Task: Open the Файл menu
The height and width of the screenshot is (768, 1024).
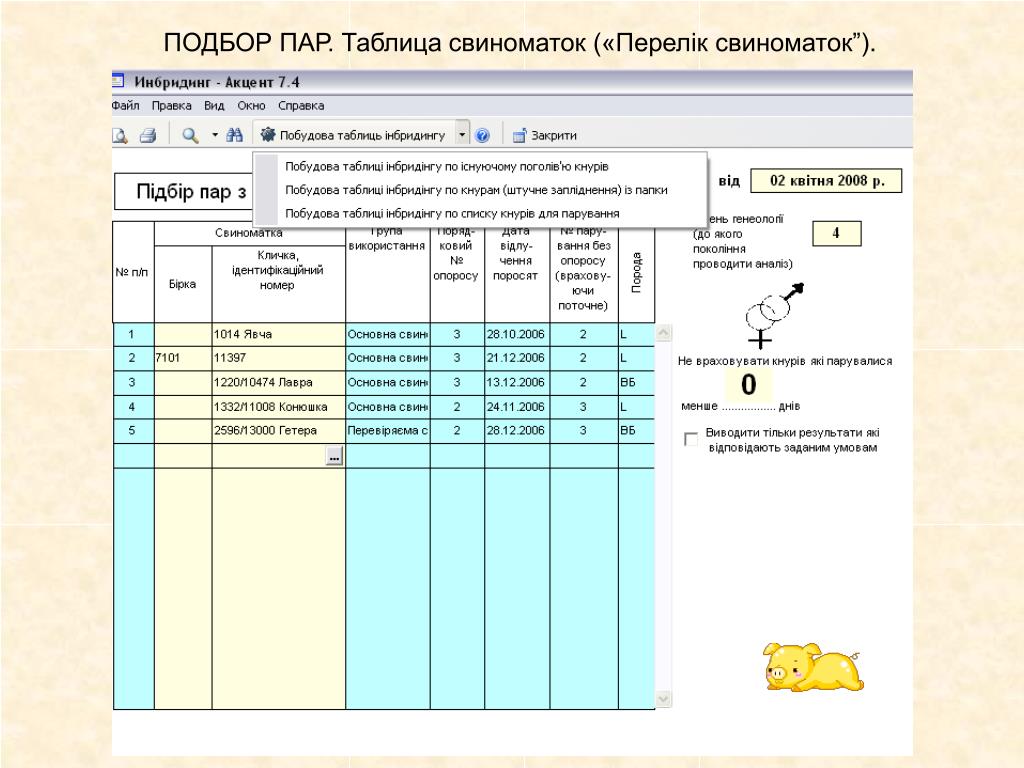Action: [125, 106]
